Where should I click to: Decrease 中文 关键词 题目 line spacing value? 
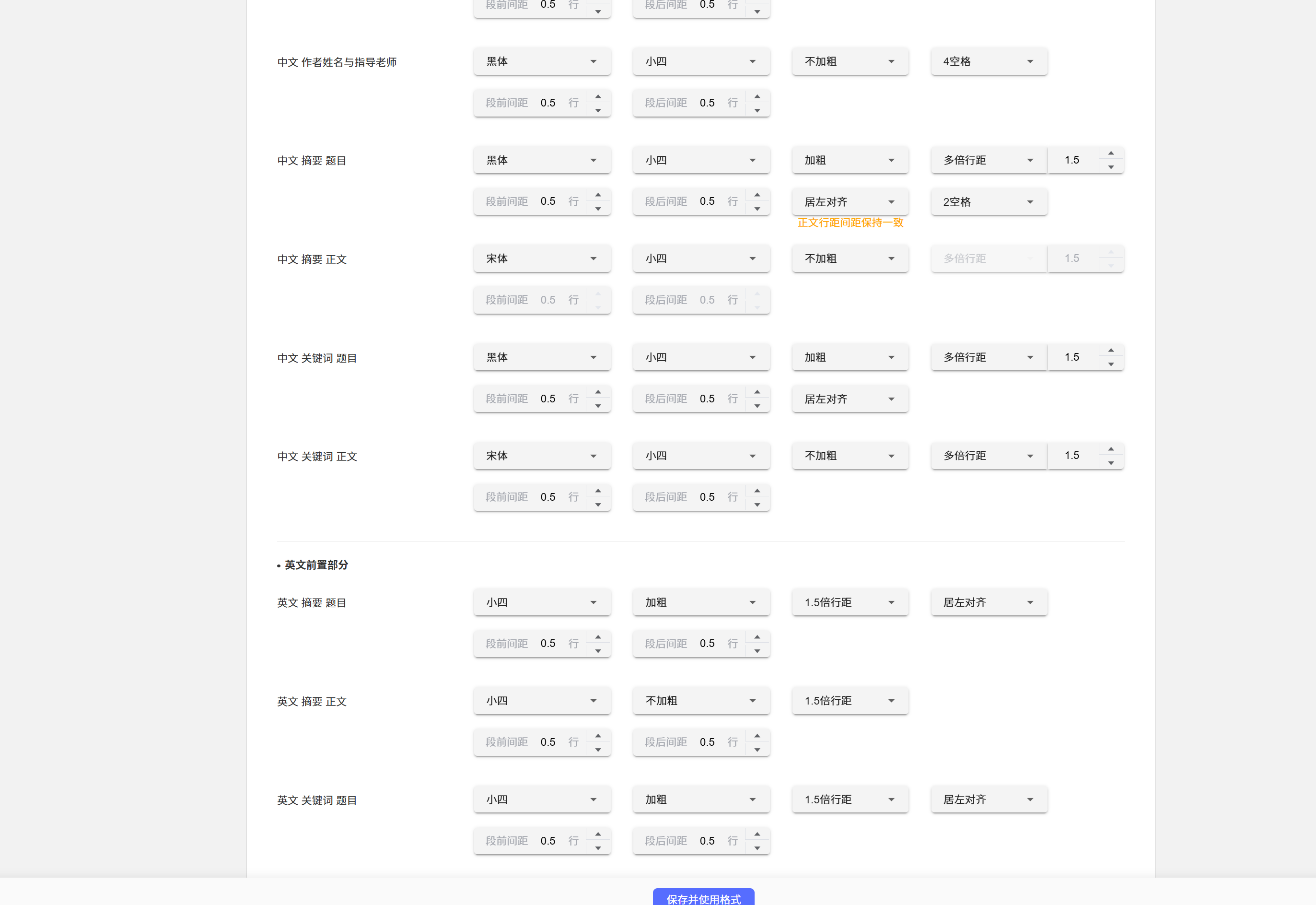[1111, 364]
